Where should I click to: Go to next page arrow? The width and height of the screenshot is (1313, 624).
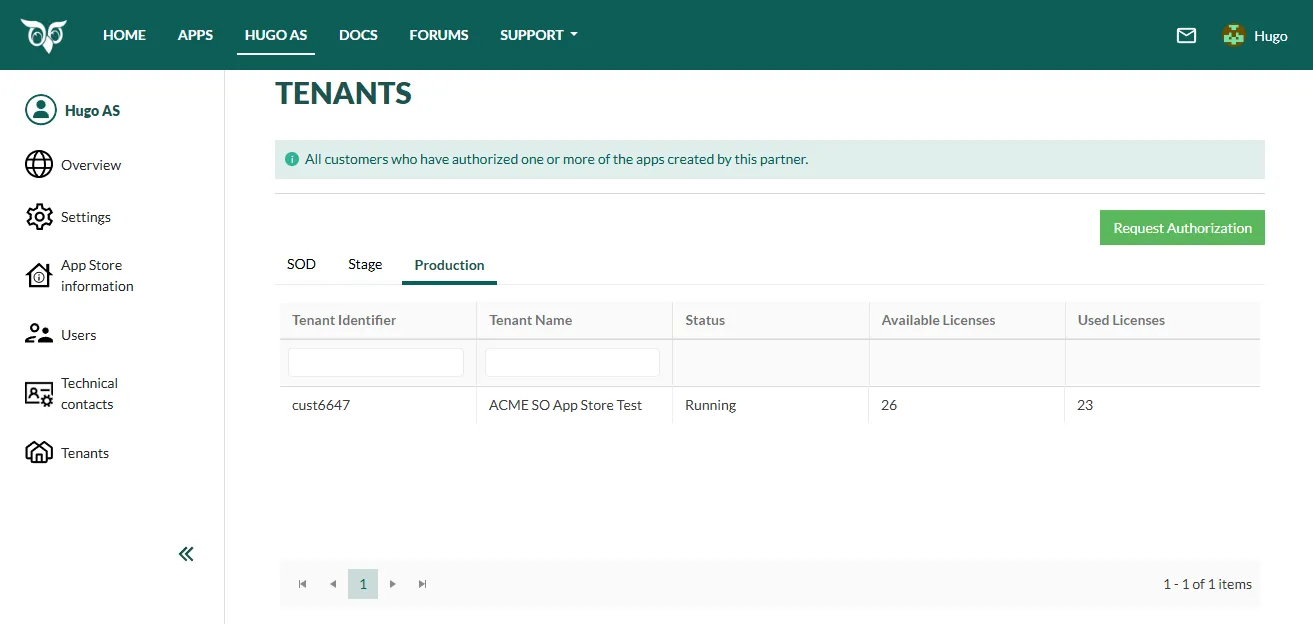click(x=393, y=584)
